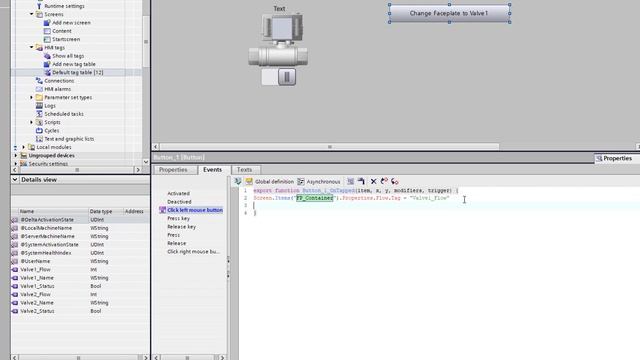Expand the Ungrouped devices node
The width and height of the screenshot is (640, 360).
point(16,156)
